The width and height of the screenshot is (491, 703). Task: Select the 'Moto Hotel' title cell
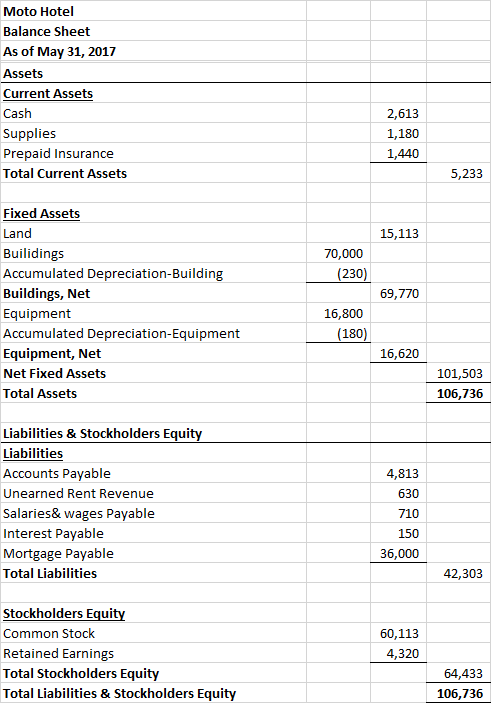(38, 12)
